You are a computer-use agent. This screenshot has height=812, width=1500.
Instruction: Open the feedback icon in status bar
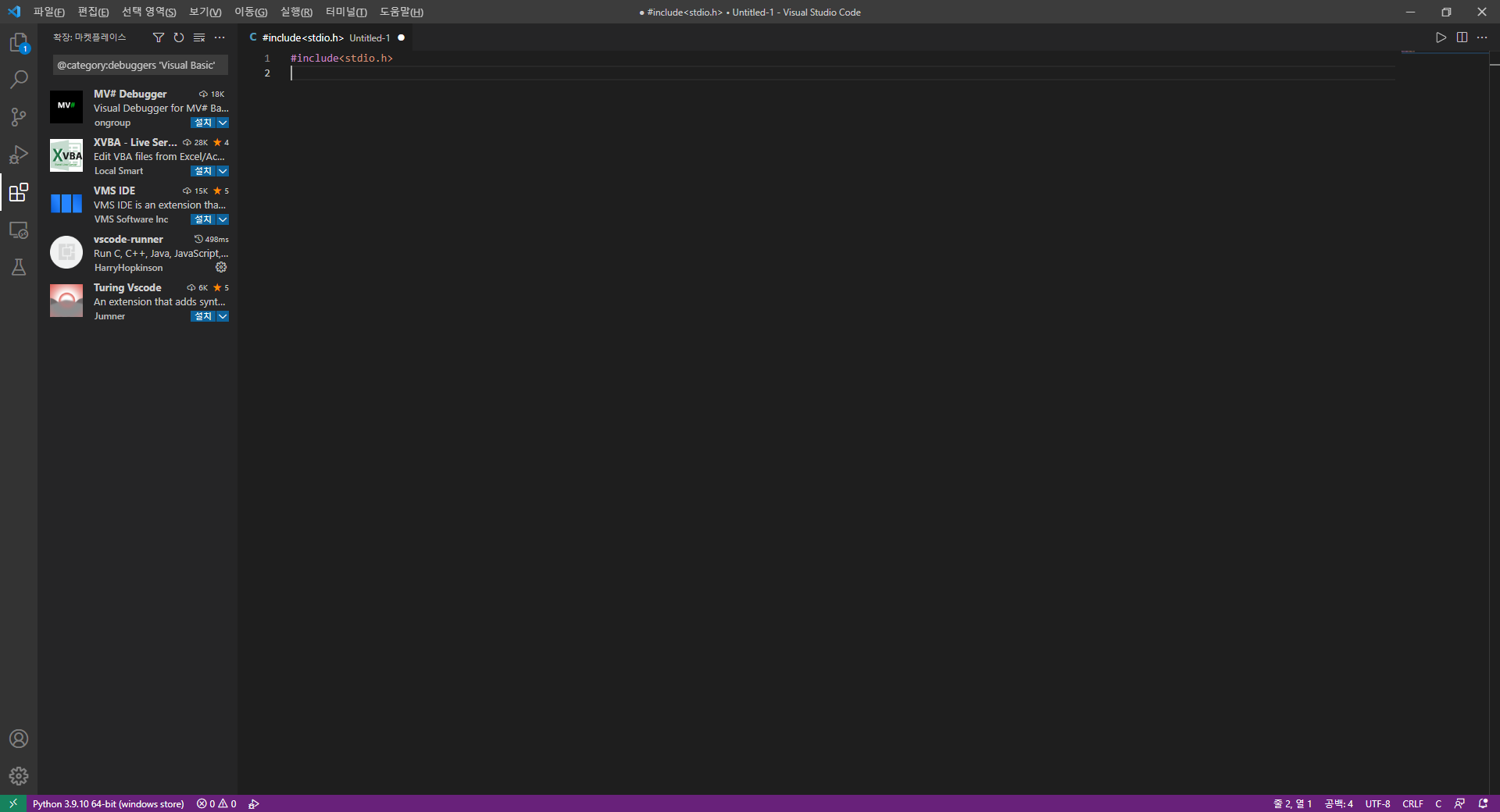click(1459, 803)
